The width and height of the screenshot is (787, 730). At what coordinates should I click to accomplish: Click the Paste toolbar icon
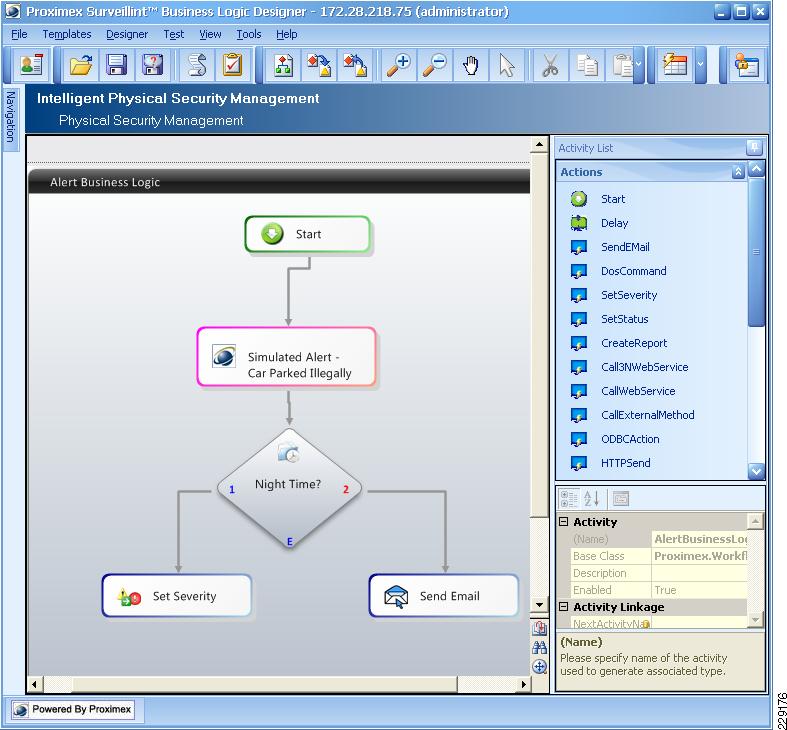point(621,65)
